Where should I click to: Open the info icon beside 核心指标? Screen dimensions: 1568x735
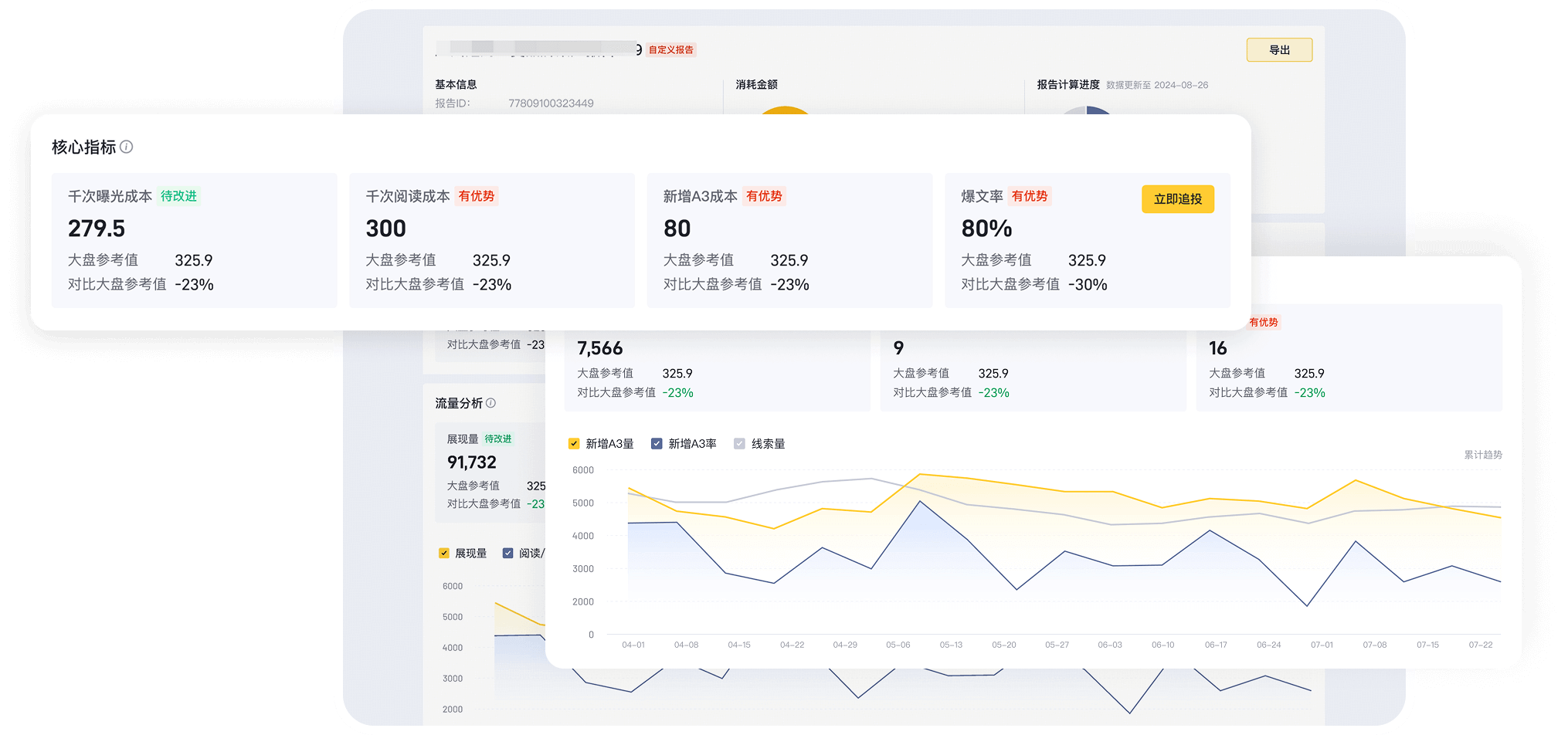point(127,147)
